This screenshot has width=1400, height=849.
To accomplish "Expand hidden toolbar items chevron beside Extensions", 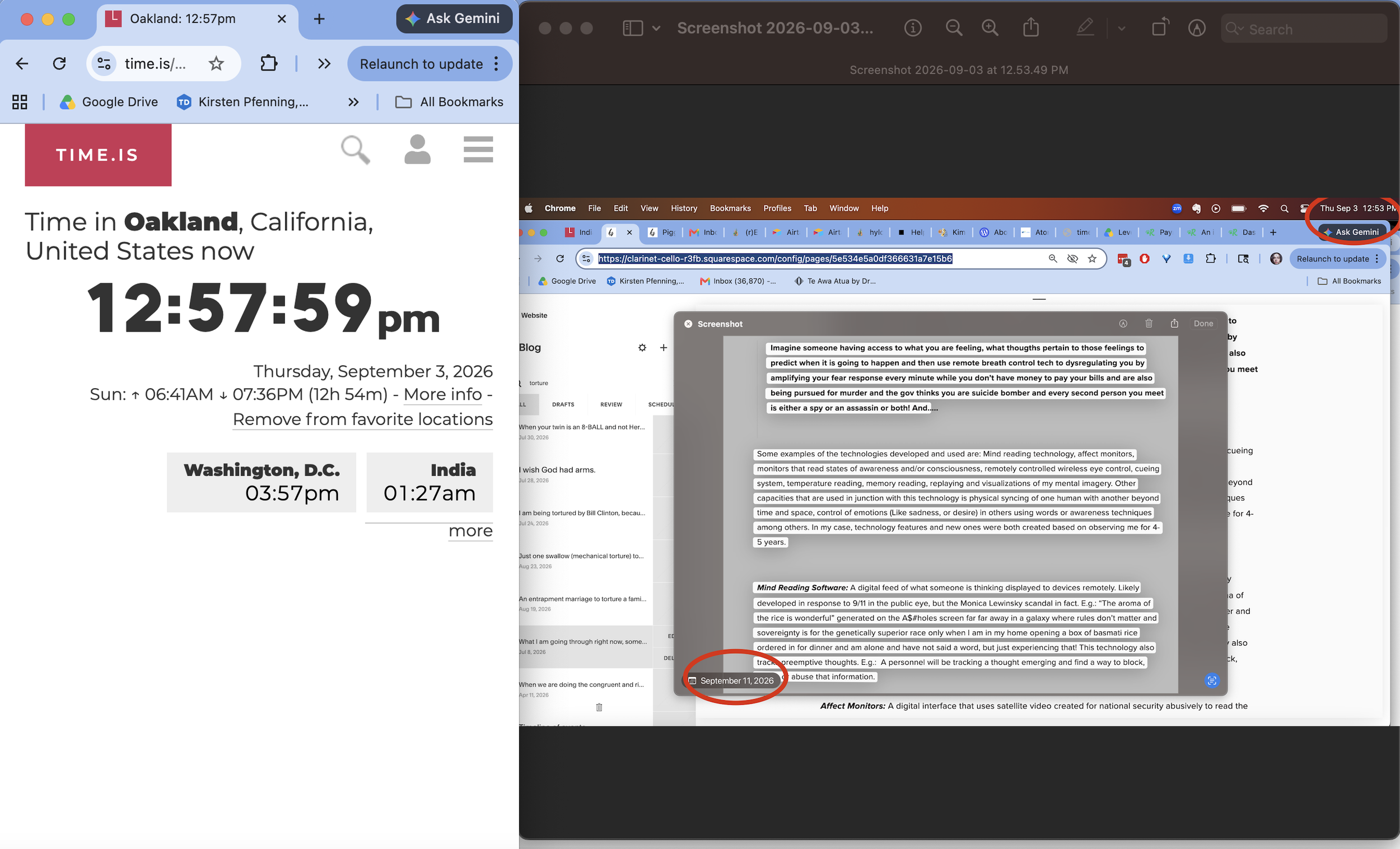I will tap(324, 64).
